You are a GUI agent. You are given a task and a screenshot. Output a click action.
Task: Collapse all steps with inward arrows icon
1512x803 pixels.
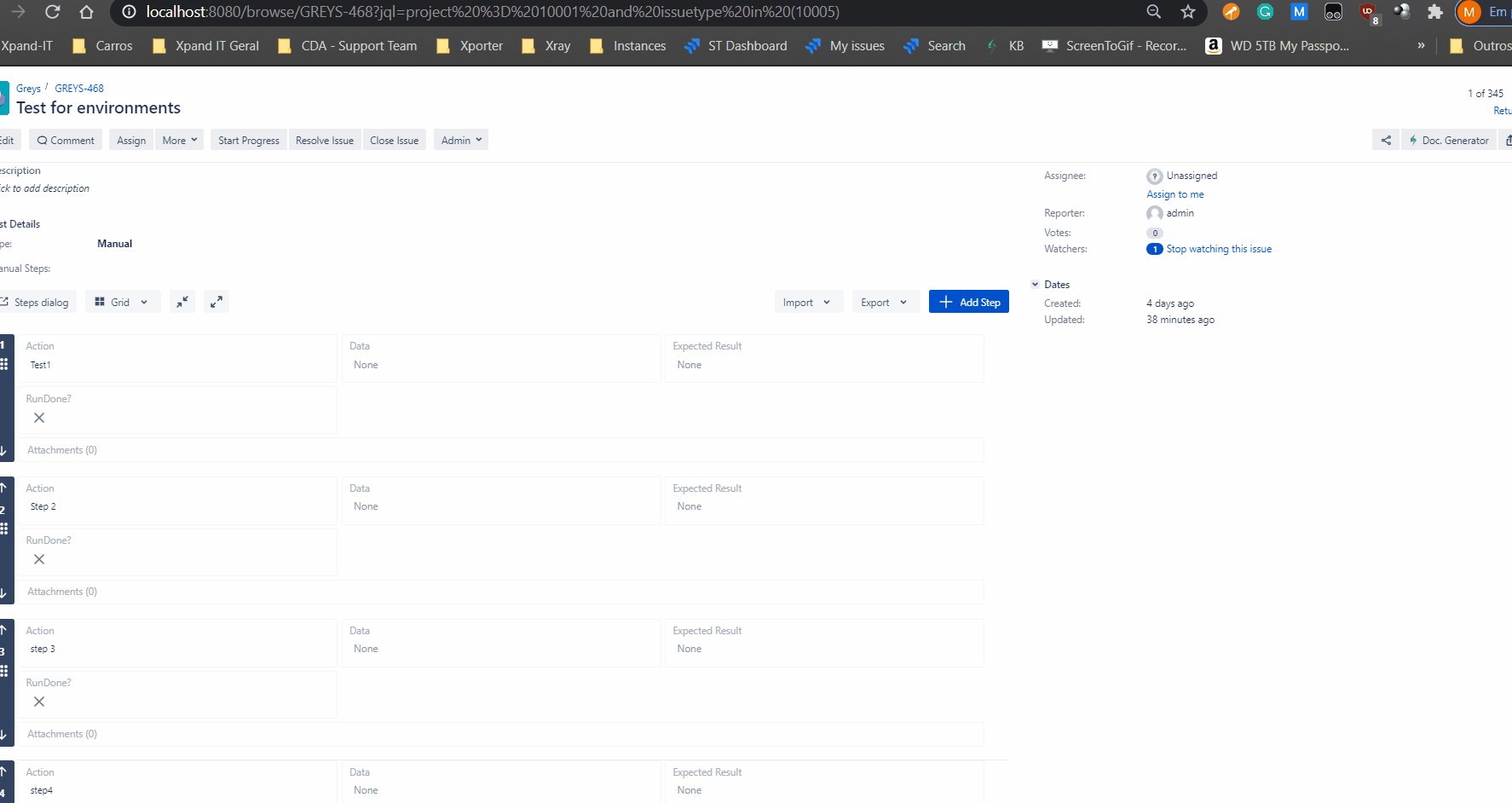point(182,302)
